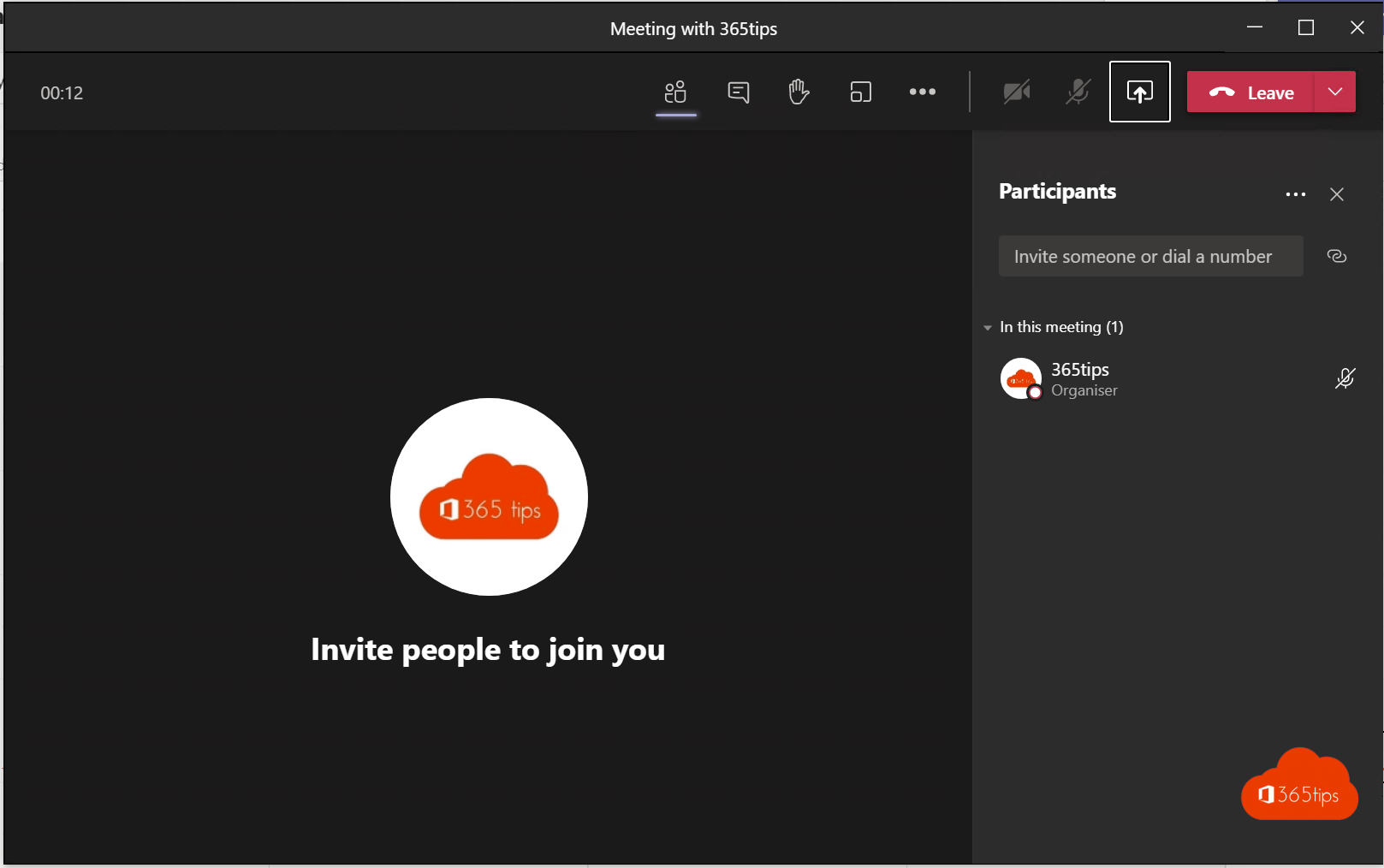Click muted mic icon next to 365tips
This screenshot has height=868, width=1384.
1345,378
